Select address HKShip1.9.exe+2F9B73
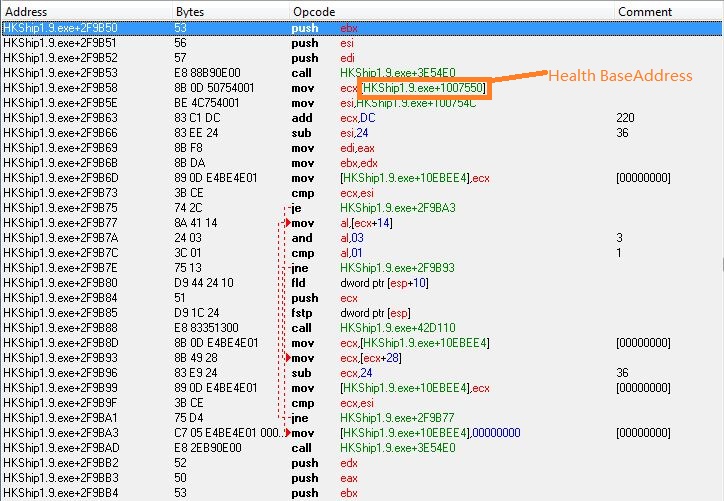Viewport: 724px width, 501px height. point(60,193)
